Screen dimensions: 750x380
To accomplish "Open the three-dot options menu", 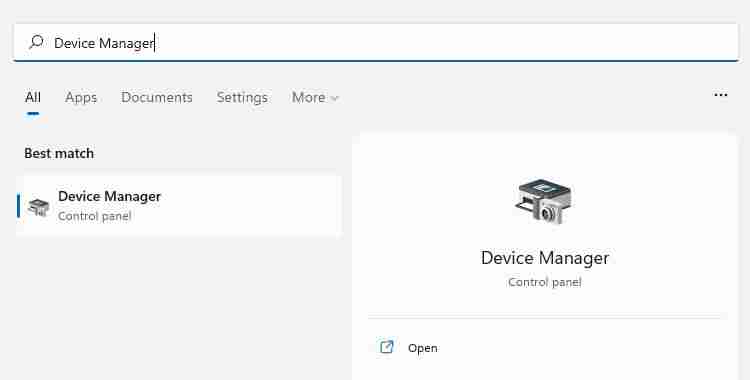I will pyautogui.click(x=720, y=95).
